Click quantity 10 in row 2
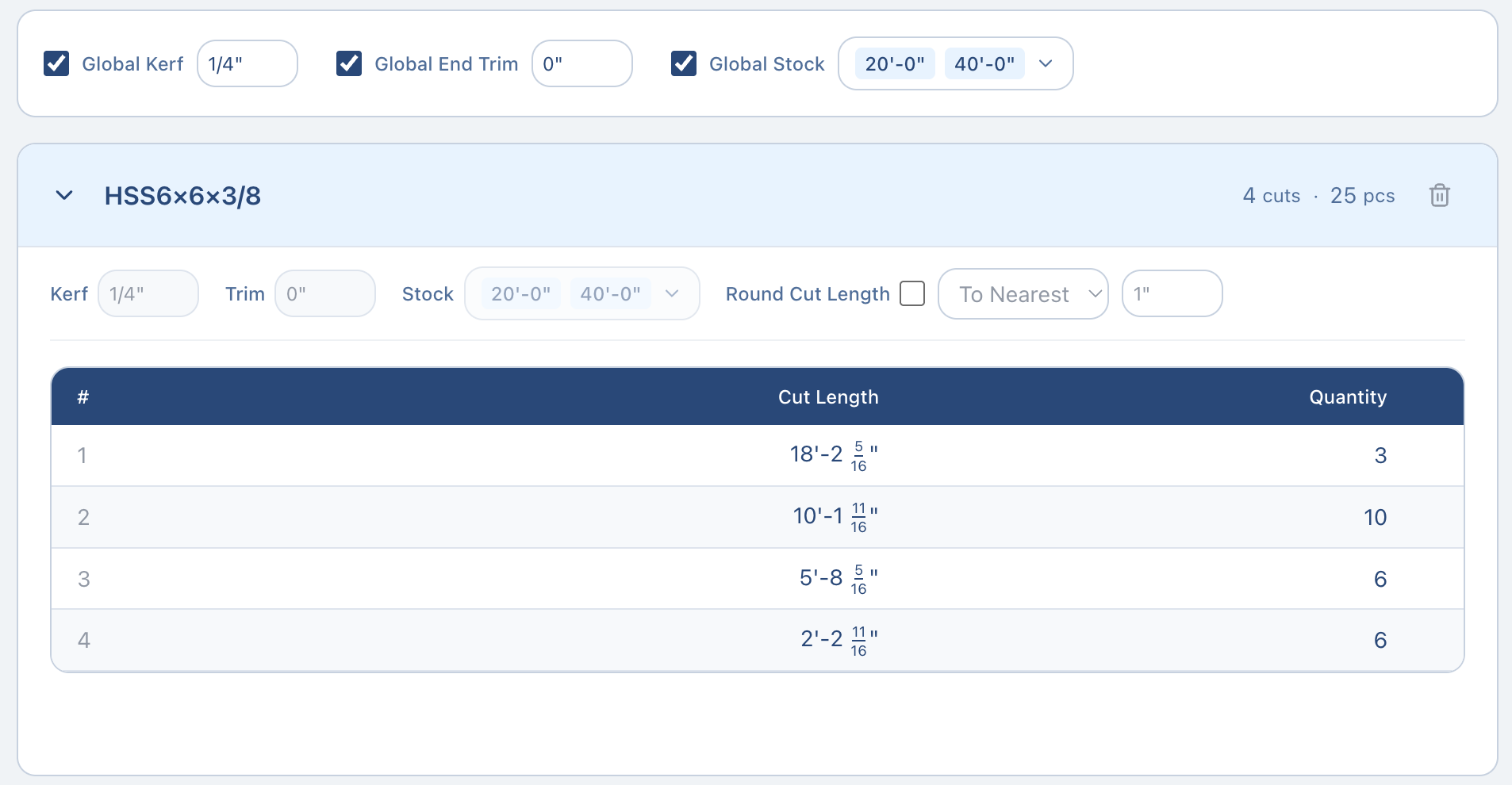This screenshot has width=1512, height=785. click(x=1375, y=517)
